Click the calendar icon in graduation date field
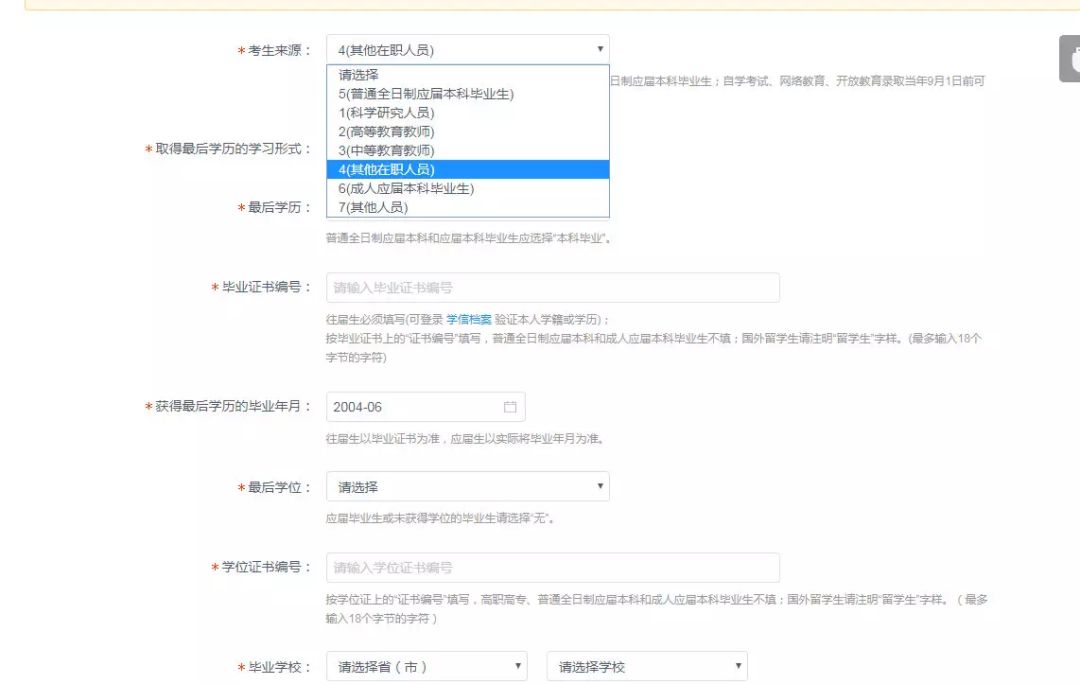 coord(510,407)
